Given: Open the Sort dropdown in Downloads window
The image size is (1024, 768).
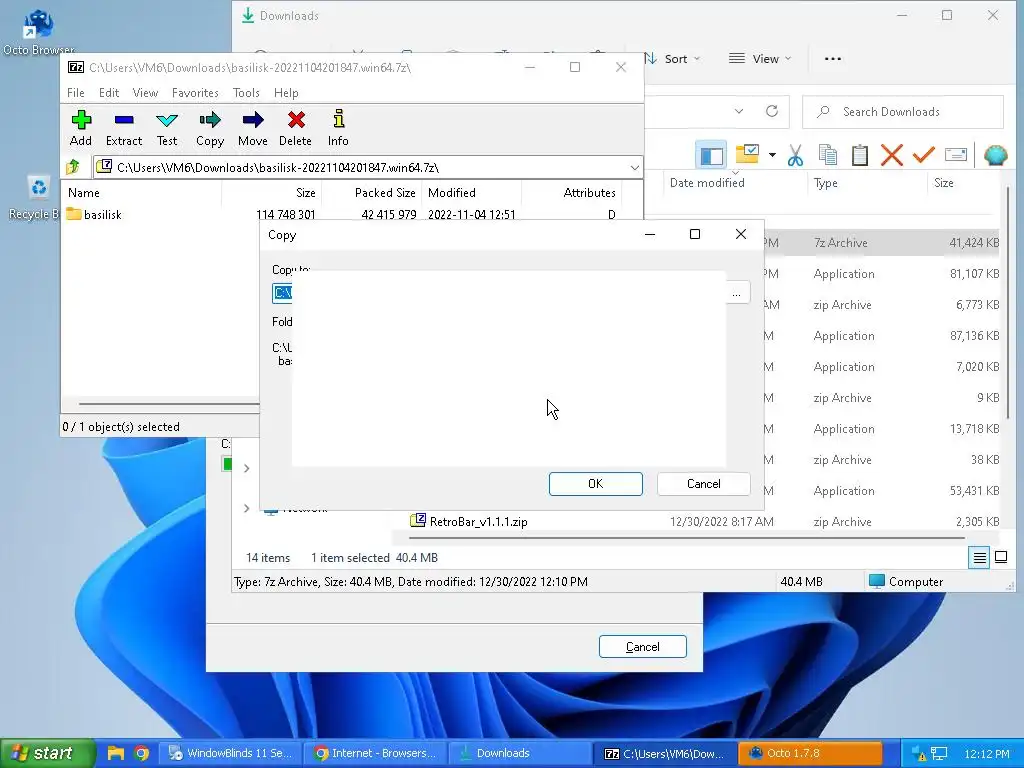Looking at the screenshot, I should pyautogui.click(x=672, y=59).
